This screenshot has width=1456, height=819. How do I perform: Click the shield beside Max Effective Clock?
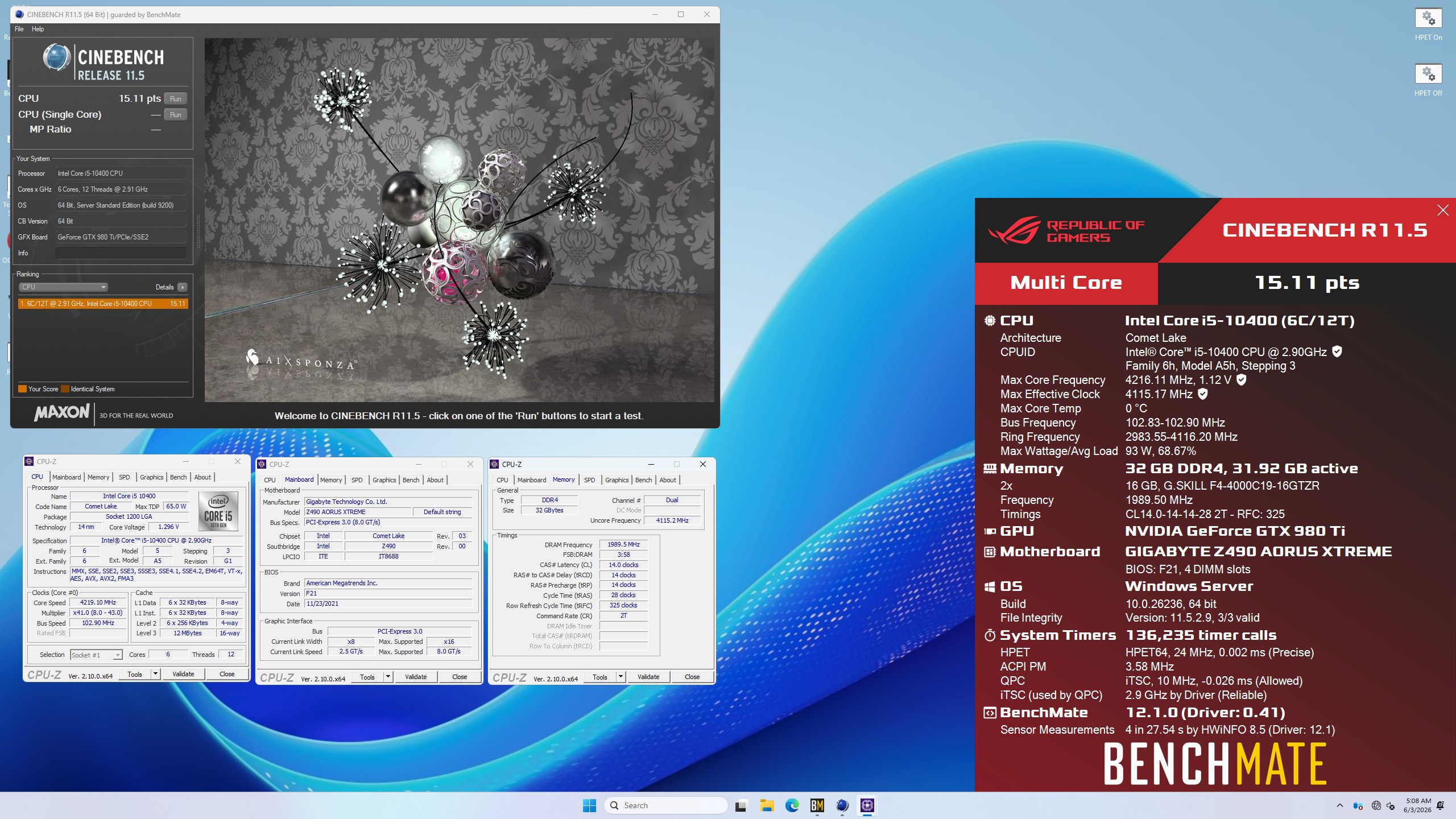coord(1203,394)
